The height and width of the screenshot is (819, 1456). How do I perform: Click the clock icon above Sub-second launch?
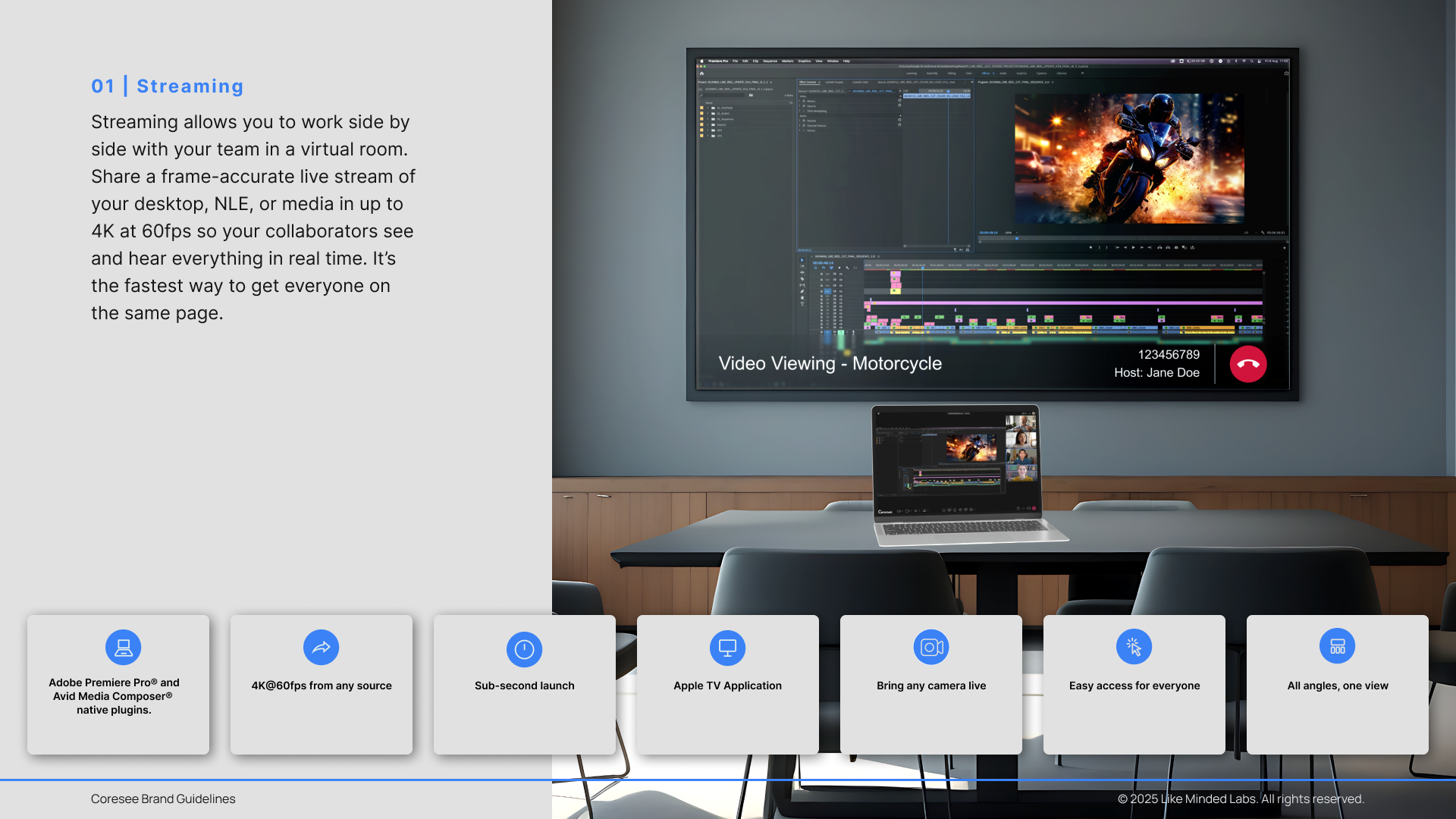coord(524,649)
